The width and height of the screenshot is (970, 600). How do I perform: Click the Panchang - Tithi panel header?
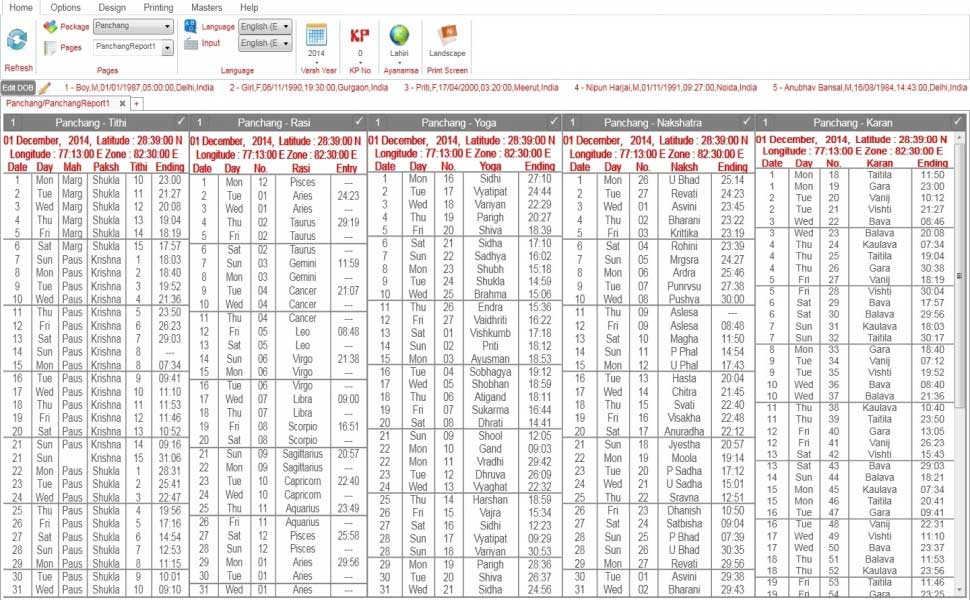tap(95, 122)
